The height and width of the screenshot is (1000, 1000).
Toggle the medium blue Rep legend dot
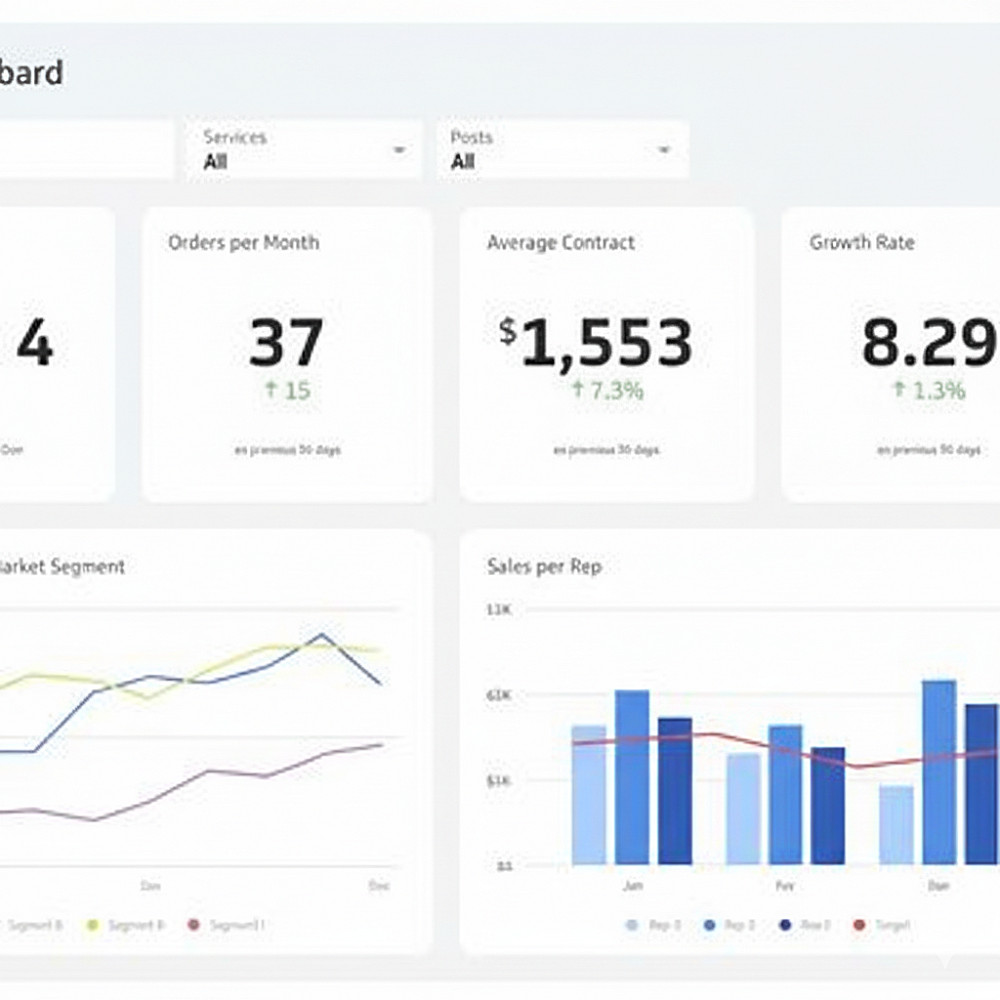coord(709,925)
